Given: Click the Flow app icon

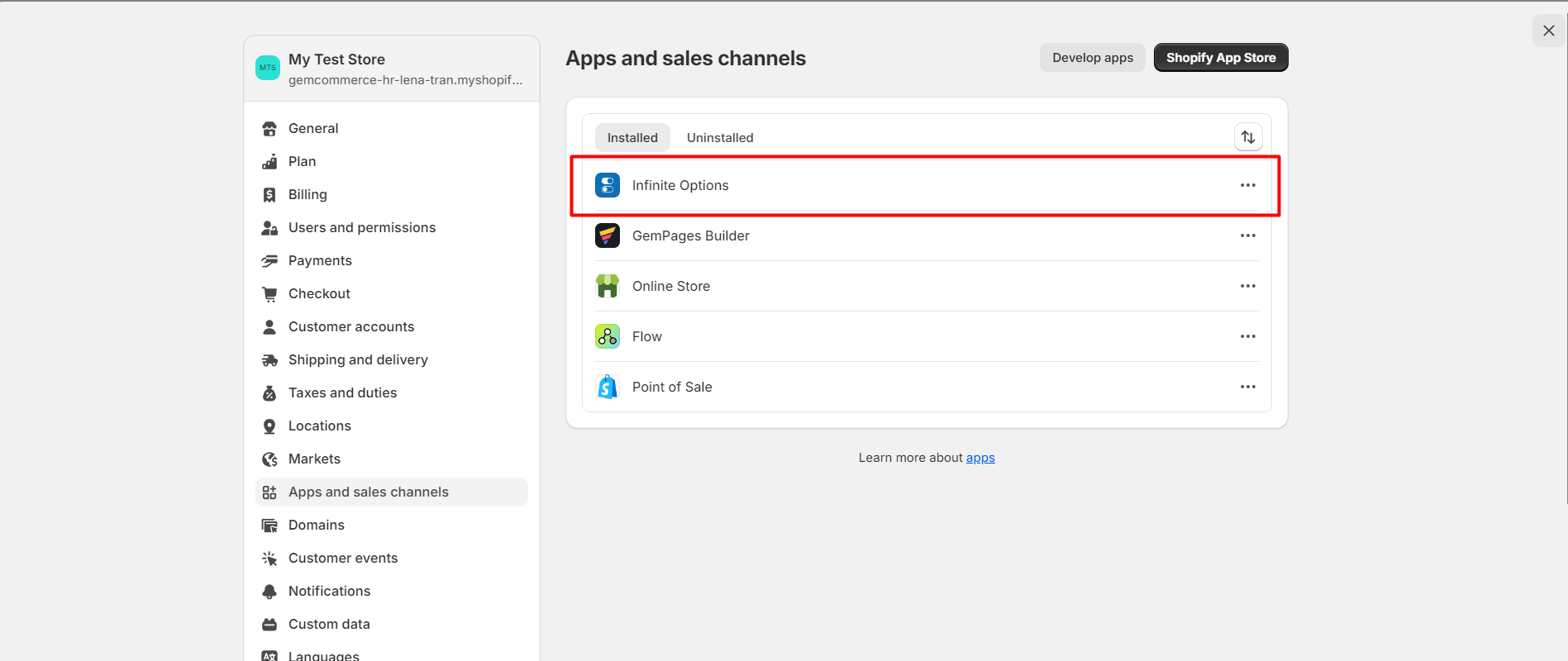Looking at the screenshot, I should point(608,336).
